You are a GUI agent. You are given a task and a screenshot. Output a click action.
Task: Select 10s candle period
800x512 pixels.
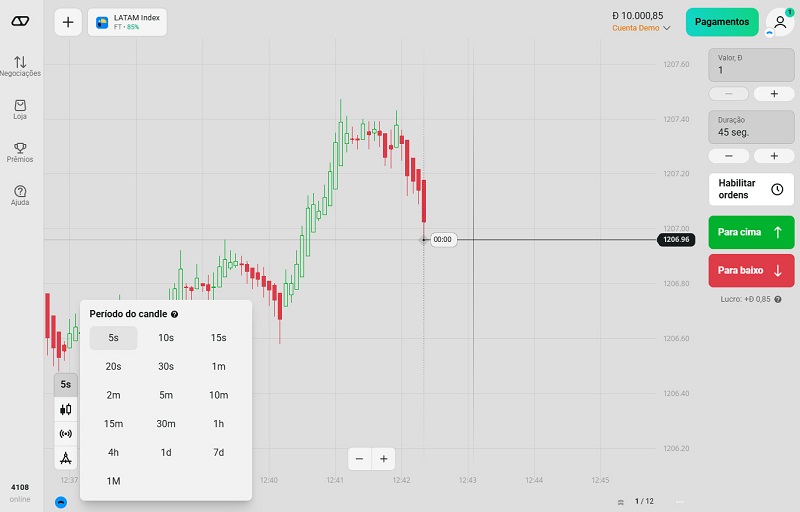pyautogui.click(x=166, y=338)
